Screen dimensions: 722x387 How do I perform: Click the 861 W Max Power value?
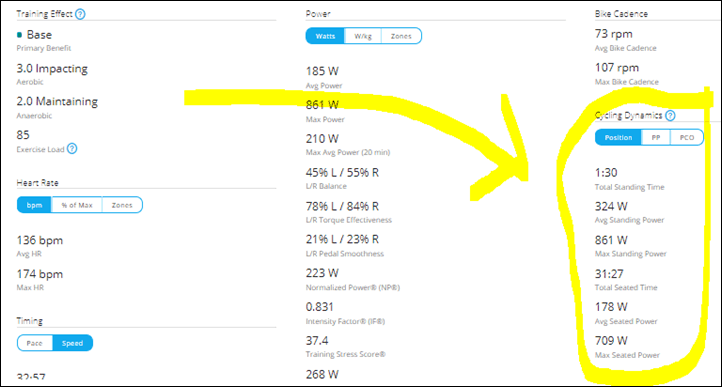tap(322, 105)
